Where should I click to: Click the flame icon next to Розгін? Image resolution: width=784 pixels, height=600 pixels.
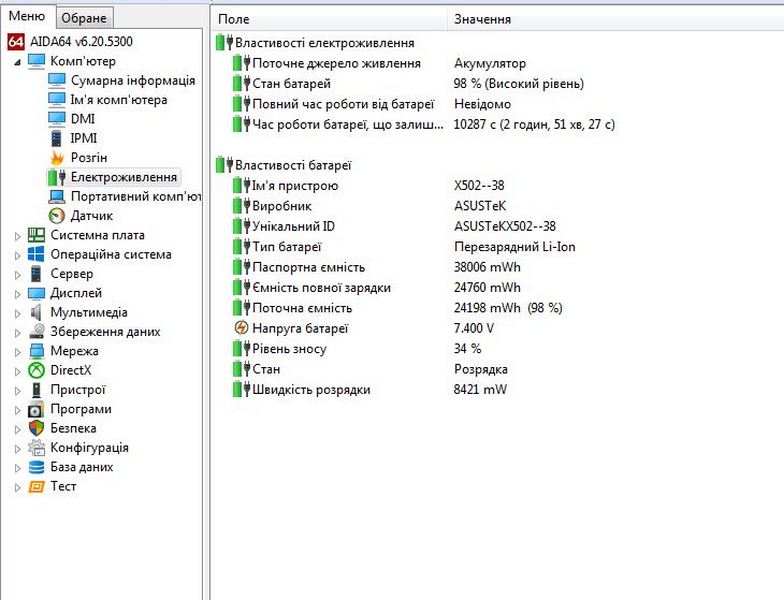(x=56, y=158)
